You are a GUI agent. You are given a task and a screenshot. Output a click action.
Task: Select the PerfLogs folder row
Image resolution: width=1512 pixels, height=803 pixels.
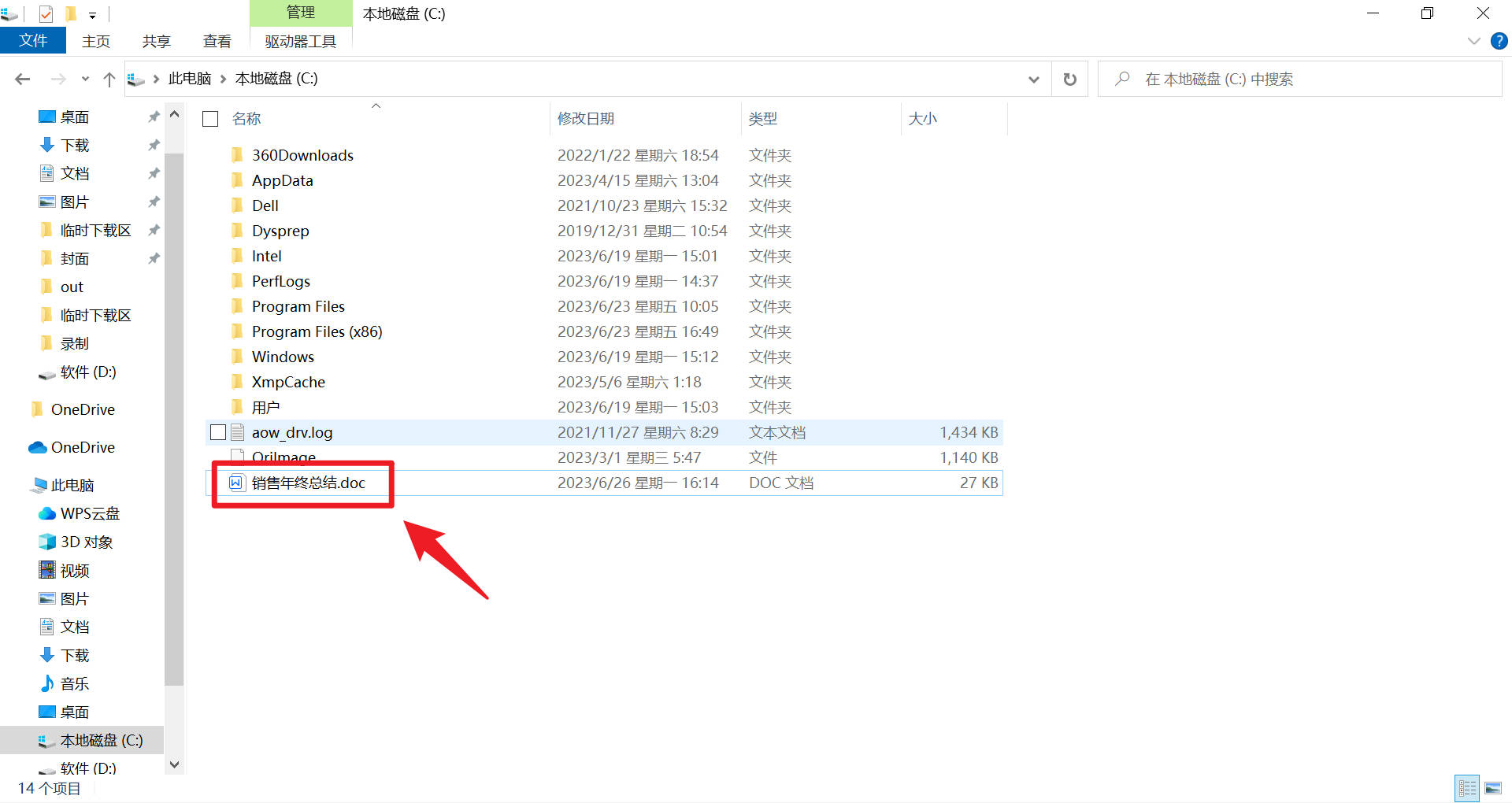(x=604, y=281)
